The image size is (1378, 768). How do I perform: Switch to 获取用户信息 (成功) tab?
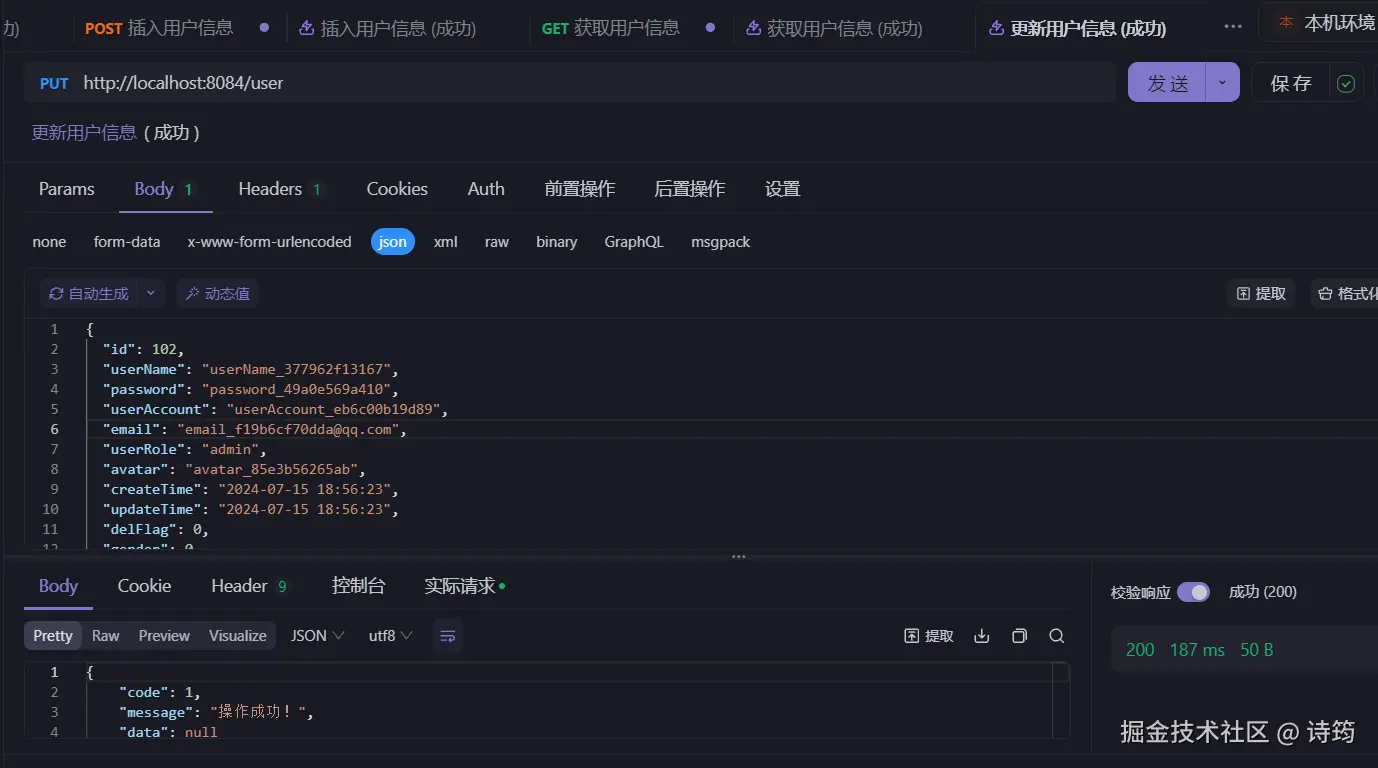[834, 28]
